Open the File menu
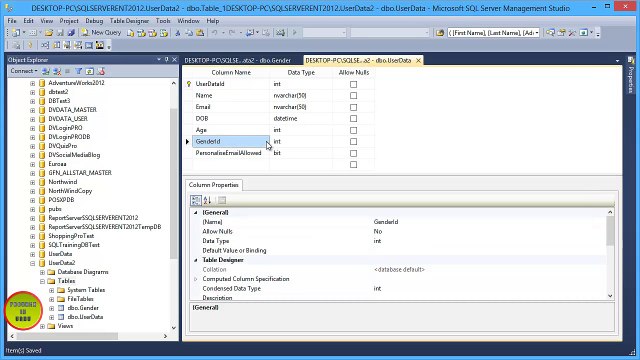640x360 pixels. point(12,21)
